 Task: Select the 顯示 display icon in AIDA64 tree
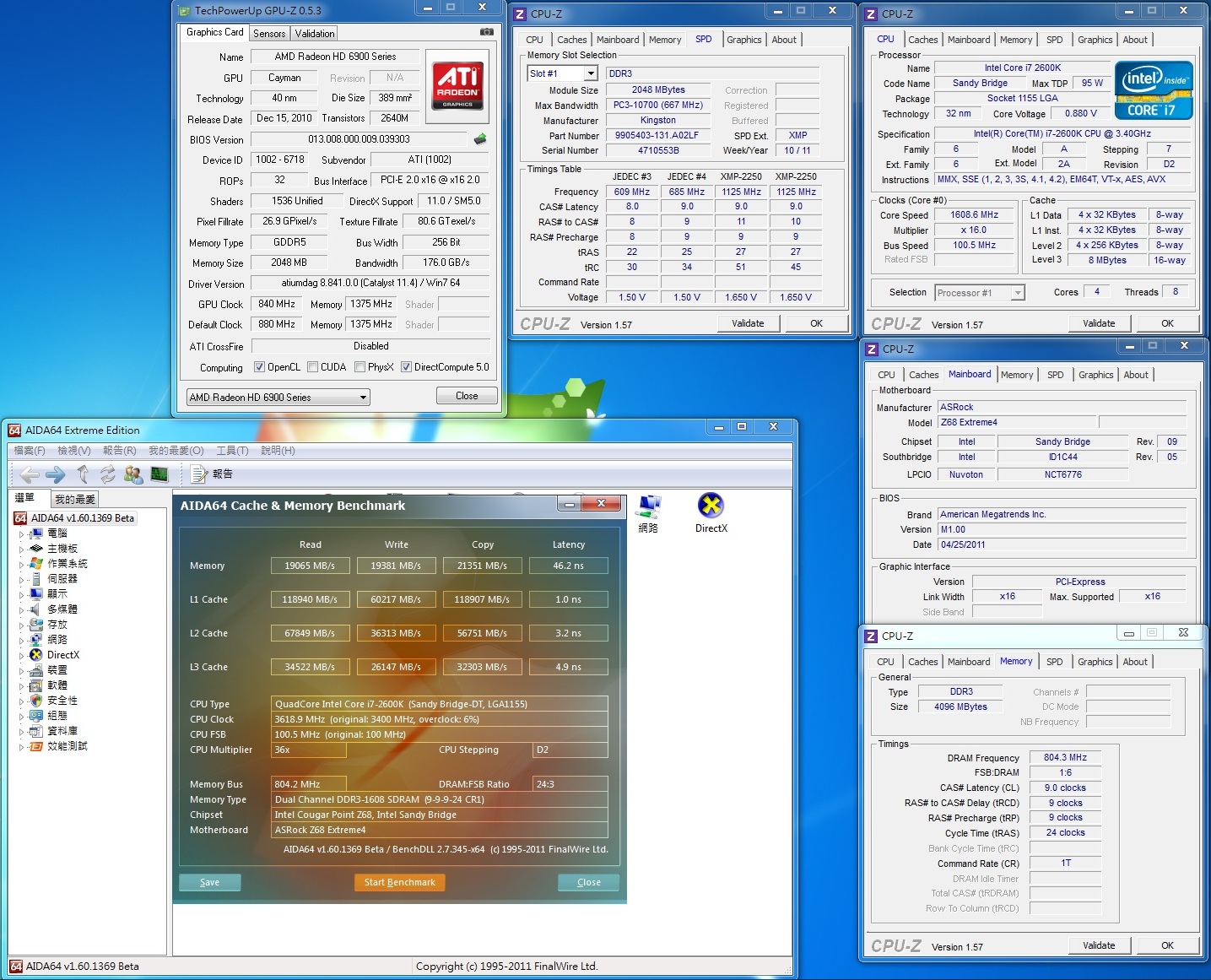click(x=36, y=594)
